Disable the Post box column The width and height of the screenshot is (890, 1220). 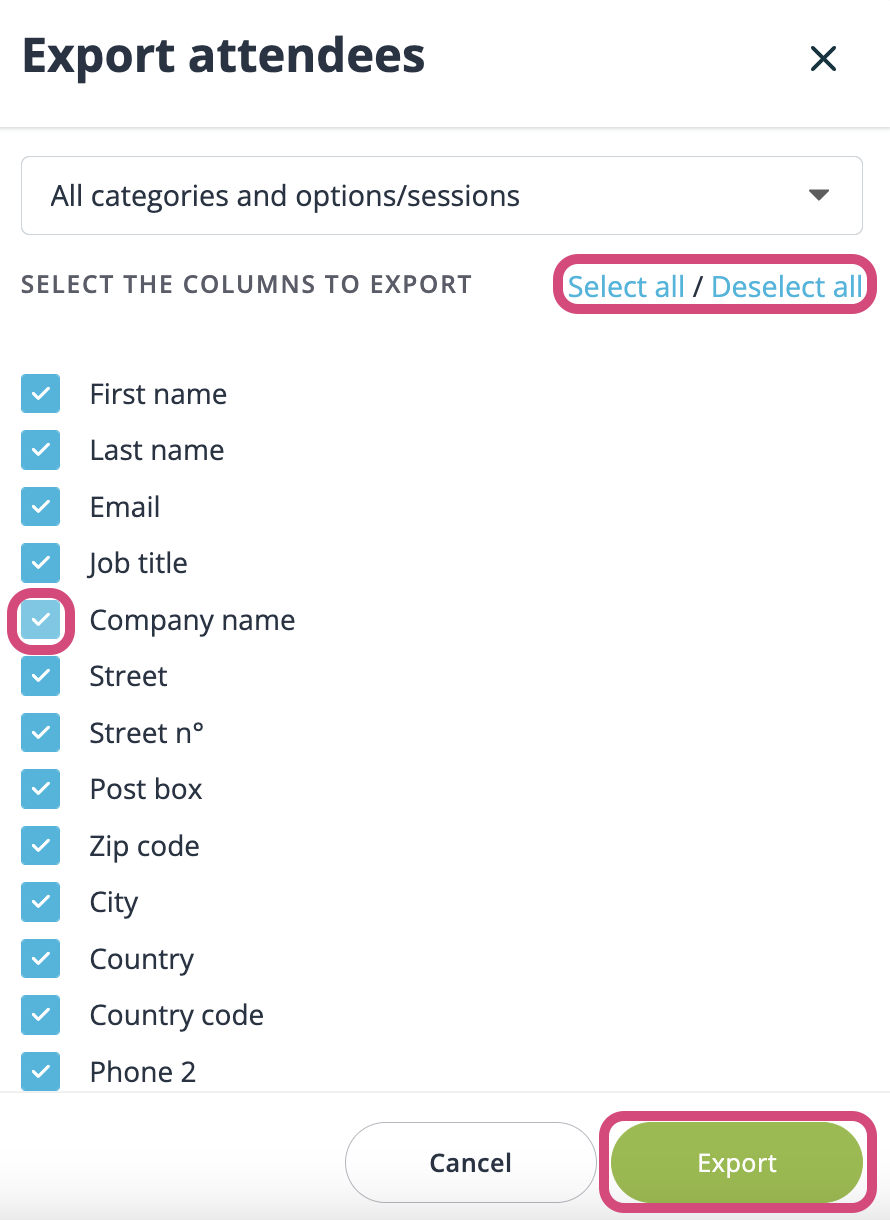point(40,789)
